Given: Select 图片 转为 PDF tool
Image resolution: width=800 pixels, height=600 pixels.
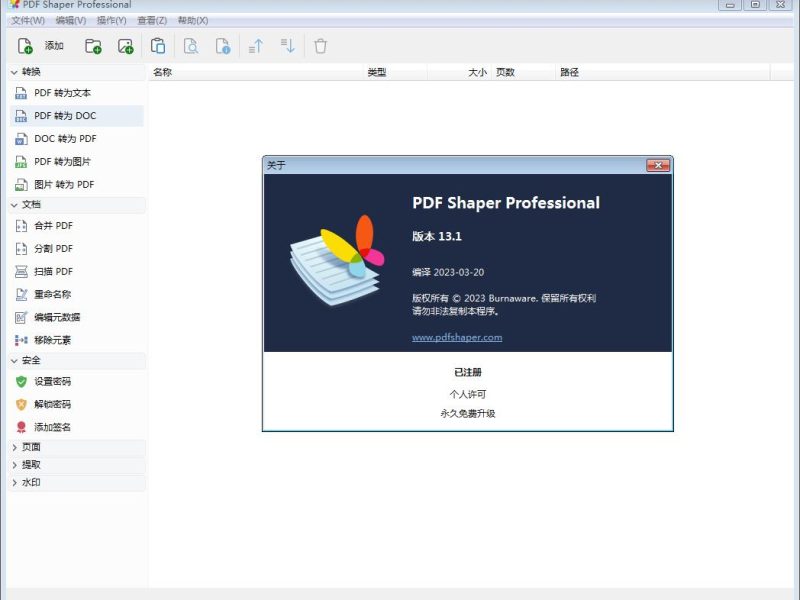Looking at the screenshot, I should pyautogui.click(x=77, y=185).
